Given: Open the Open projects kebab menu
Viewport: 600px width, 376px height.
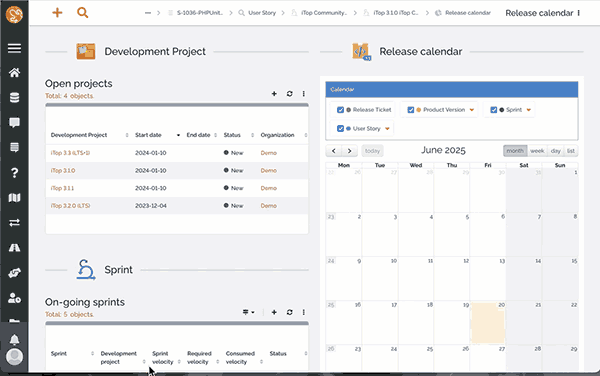Looking at the screenshot, I should 303,94.
